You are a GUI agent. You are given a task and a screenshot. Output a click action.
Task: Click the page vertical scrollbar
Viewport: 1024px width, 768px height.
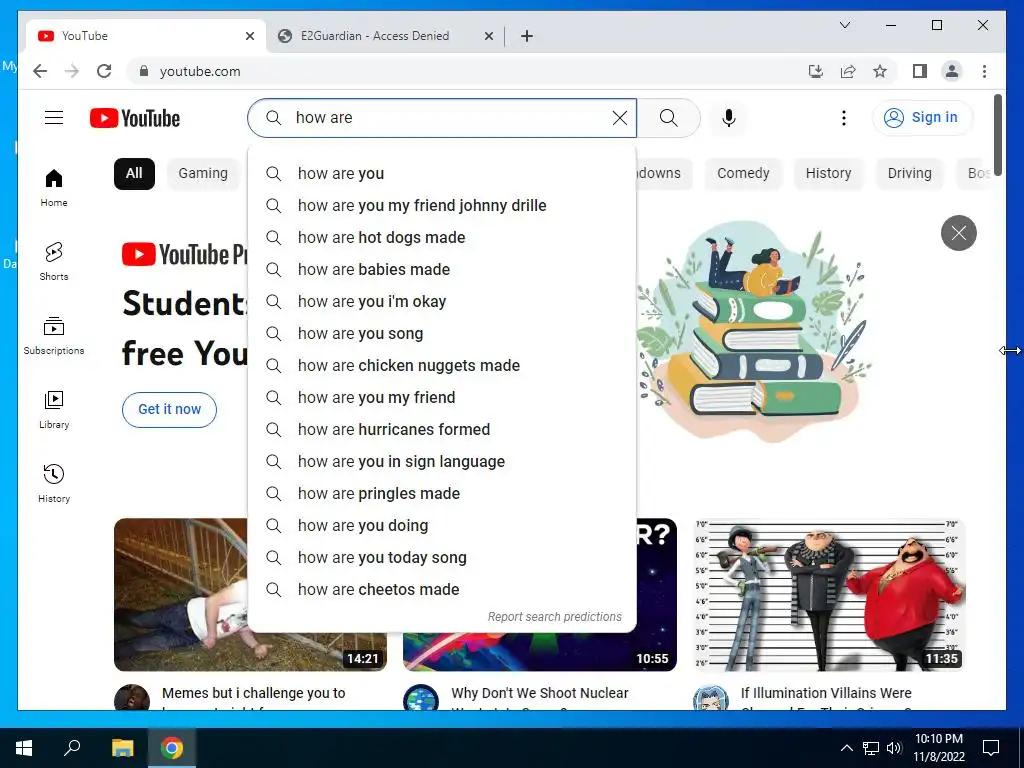[998, 134]
